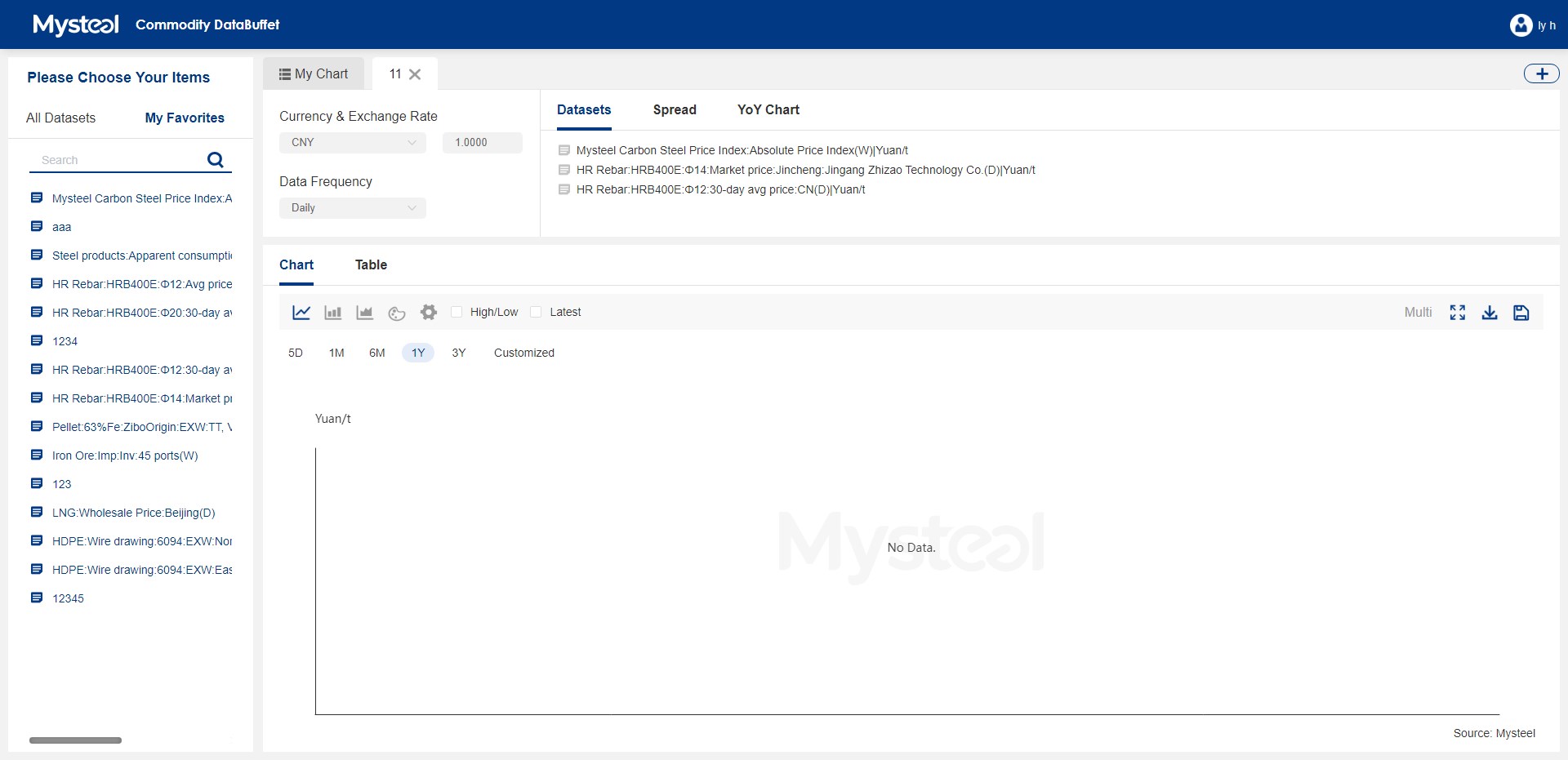Open chart settings gear icon
The width and height of the screenshot is (1568, 760).
[x=429, y=312]
